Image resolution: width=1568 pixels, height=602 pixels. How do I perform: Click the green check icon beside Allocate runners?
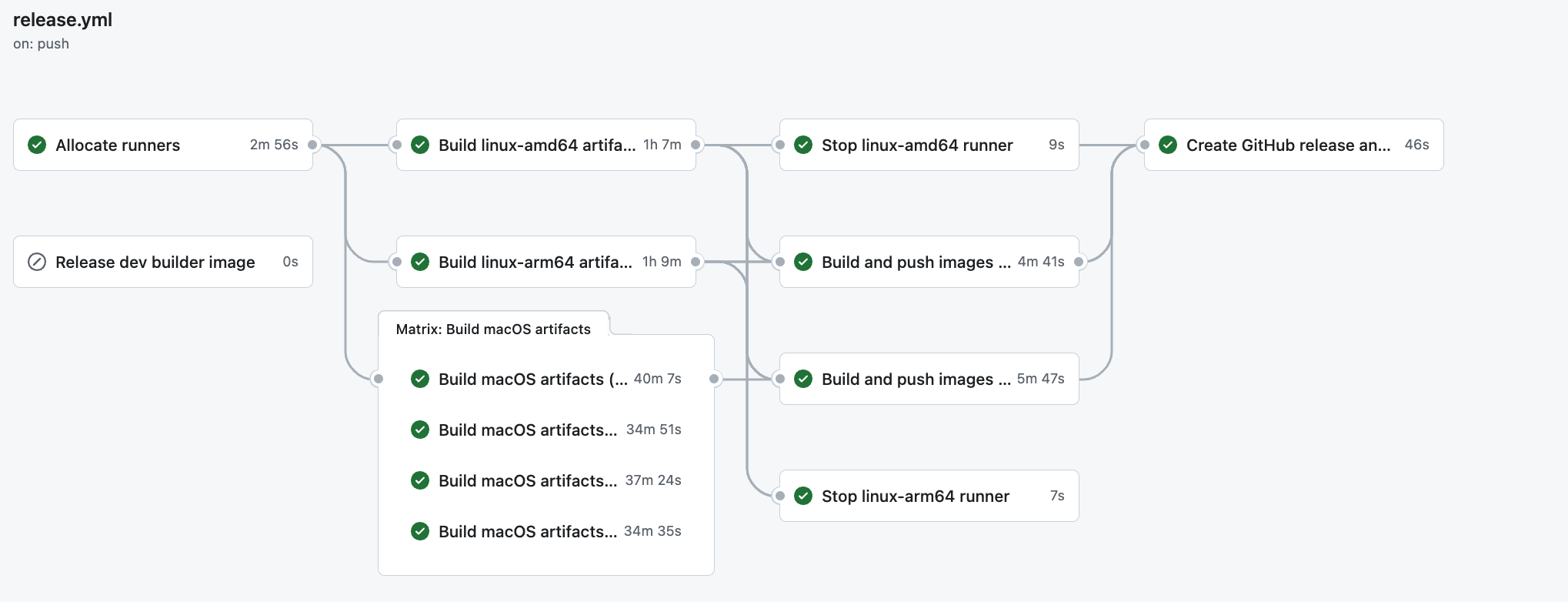point(37,145)
